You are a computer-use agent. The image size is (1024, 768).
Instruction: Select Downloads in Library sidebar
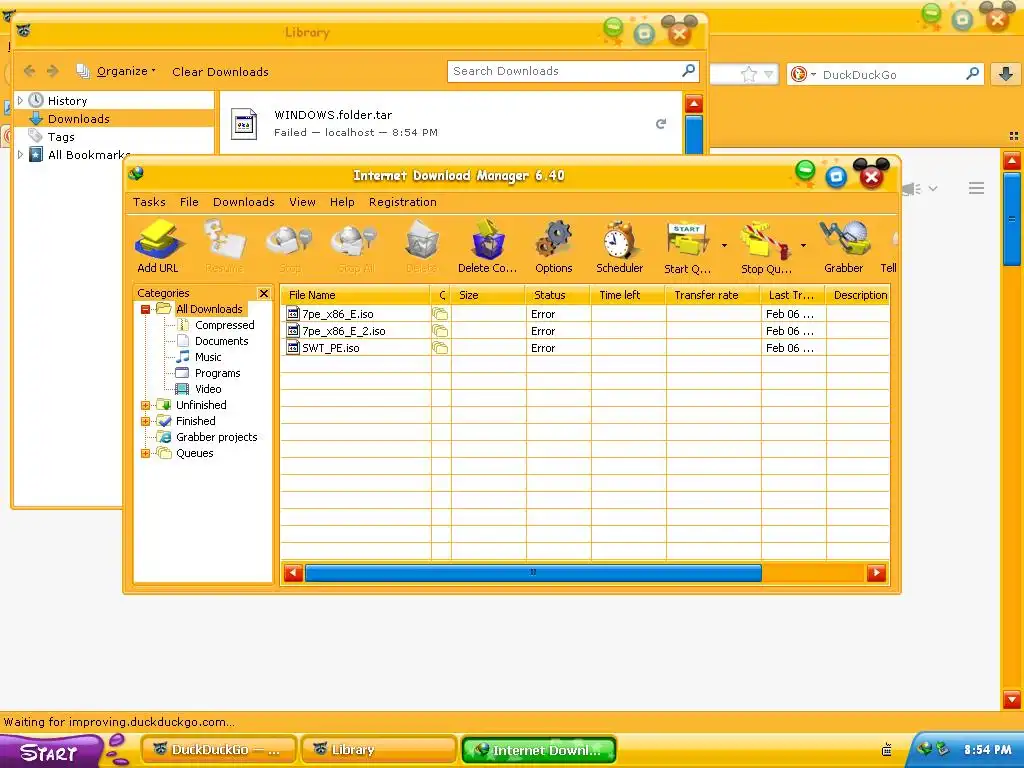pos(78,119)
